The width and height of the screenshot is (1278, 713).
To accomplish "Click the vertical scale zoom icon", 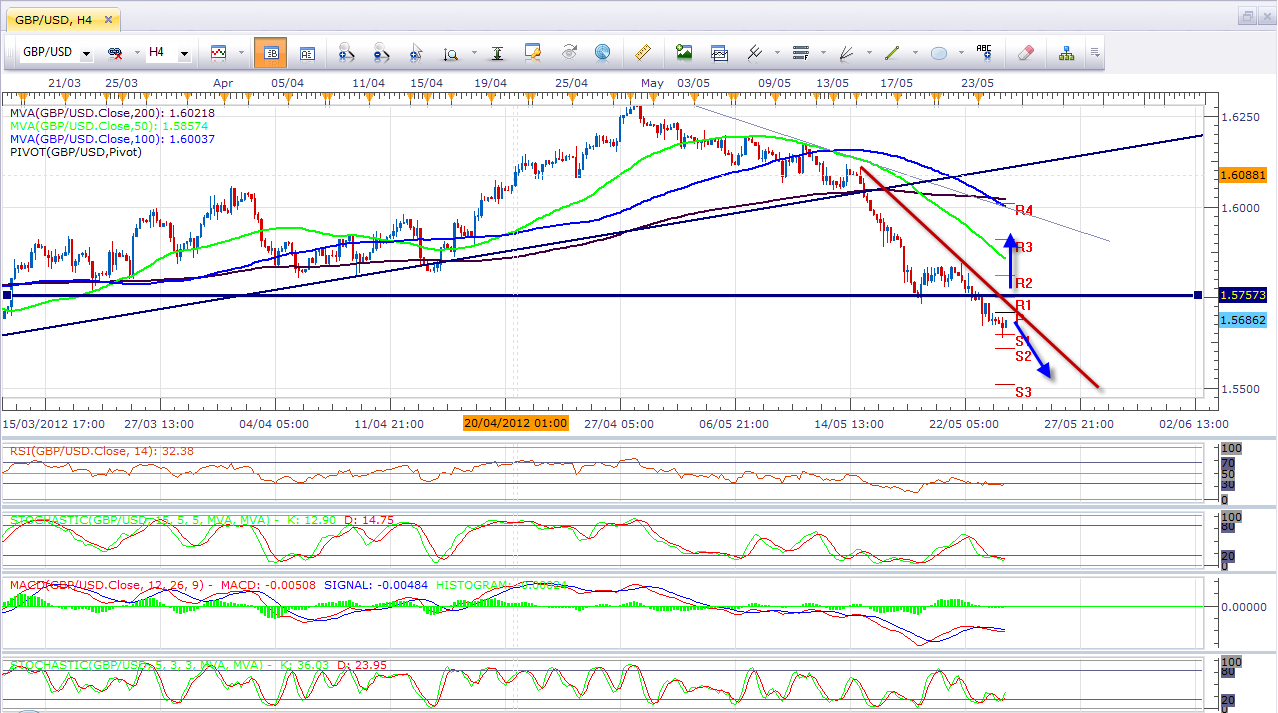I will click(x=450, y=52).
